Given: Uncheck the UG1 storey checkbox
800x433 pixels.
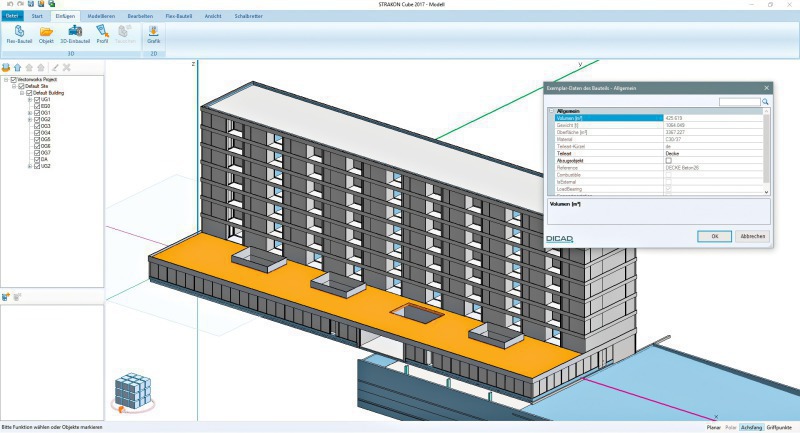Looking at the screenshot, I should 37,99.
